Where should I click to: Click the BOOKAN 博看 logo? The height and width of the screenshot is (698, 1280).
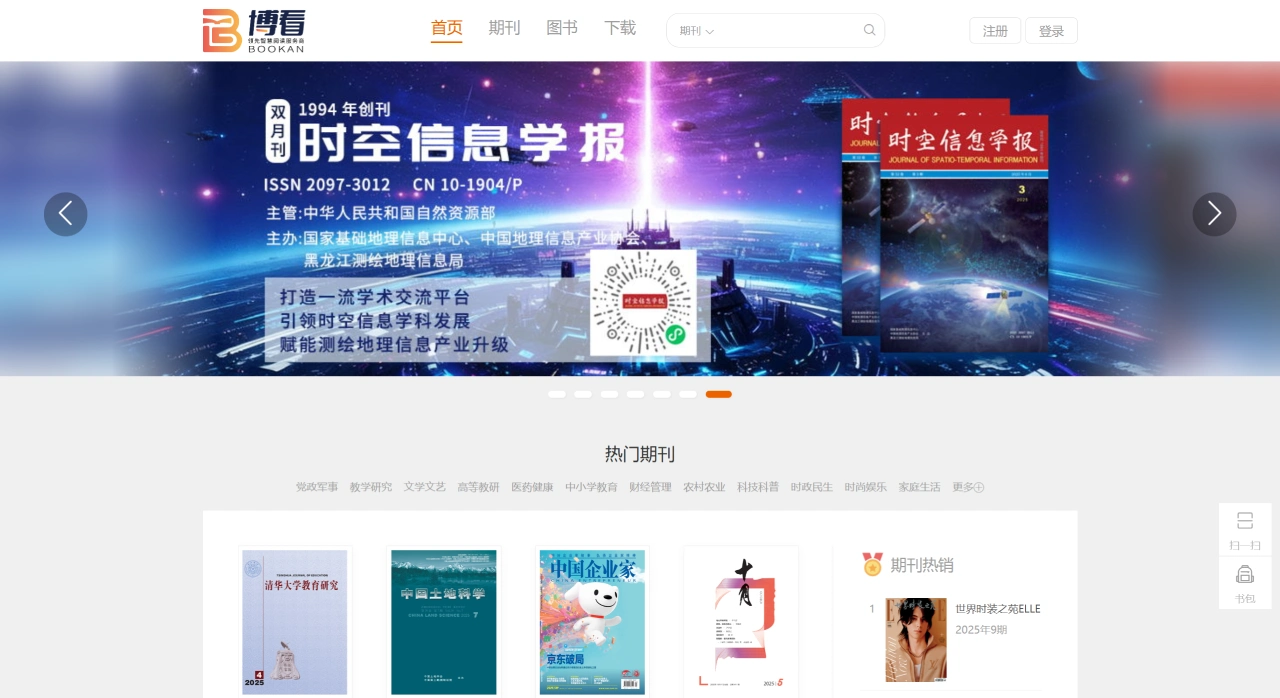[x=254, y=30]
